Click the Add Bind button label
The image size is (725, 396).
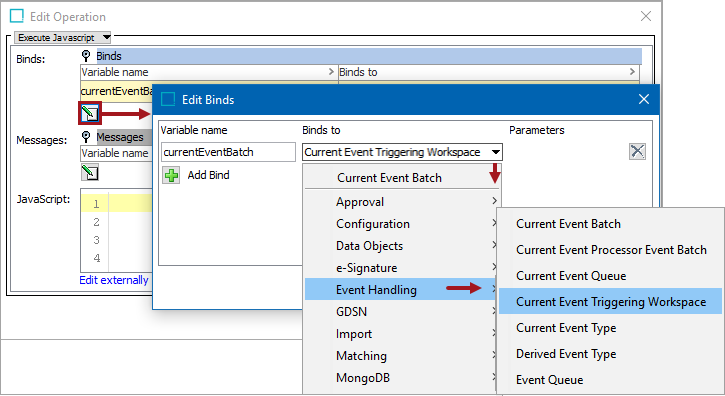tap(208, 175)
